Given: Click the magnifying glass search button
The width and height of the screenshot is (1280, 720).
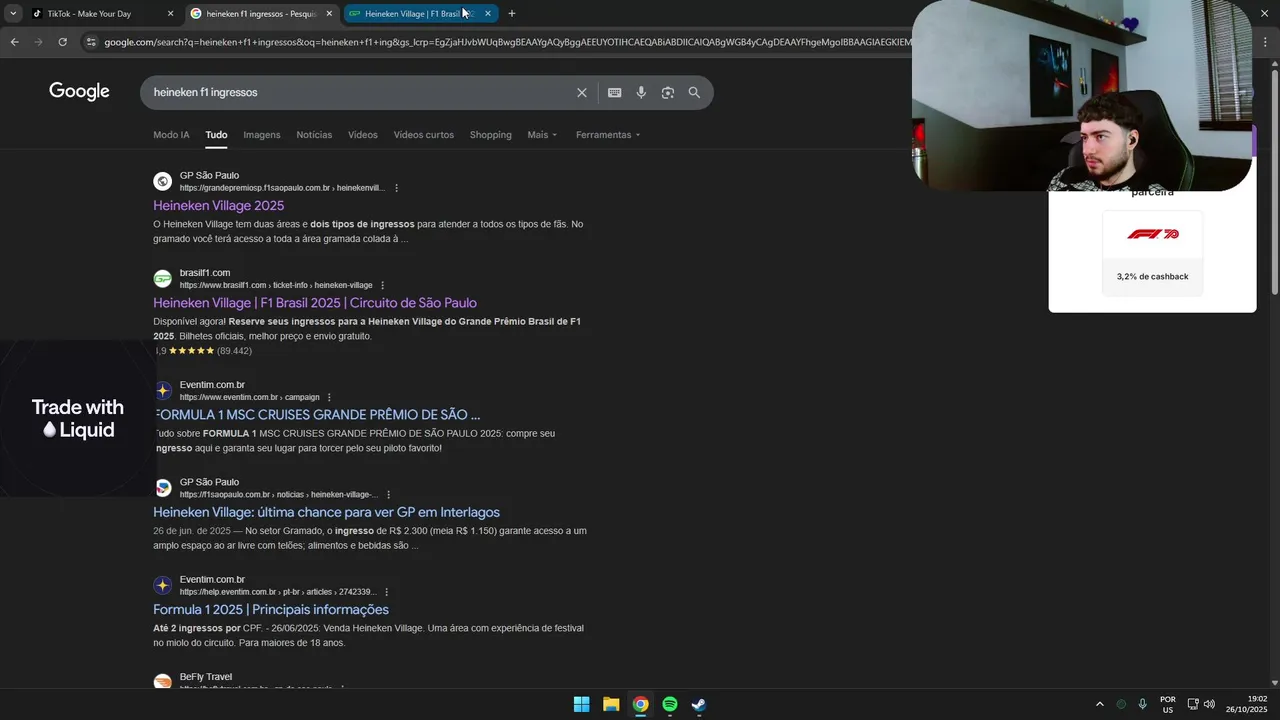Looking at the screenshot, I should [x=694, y=93].
